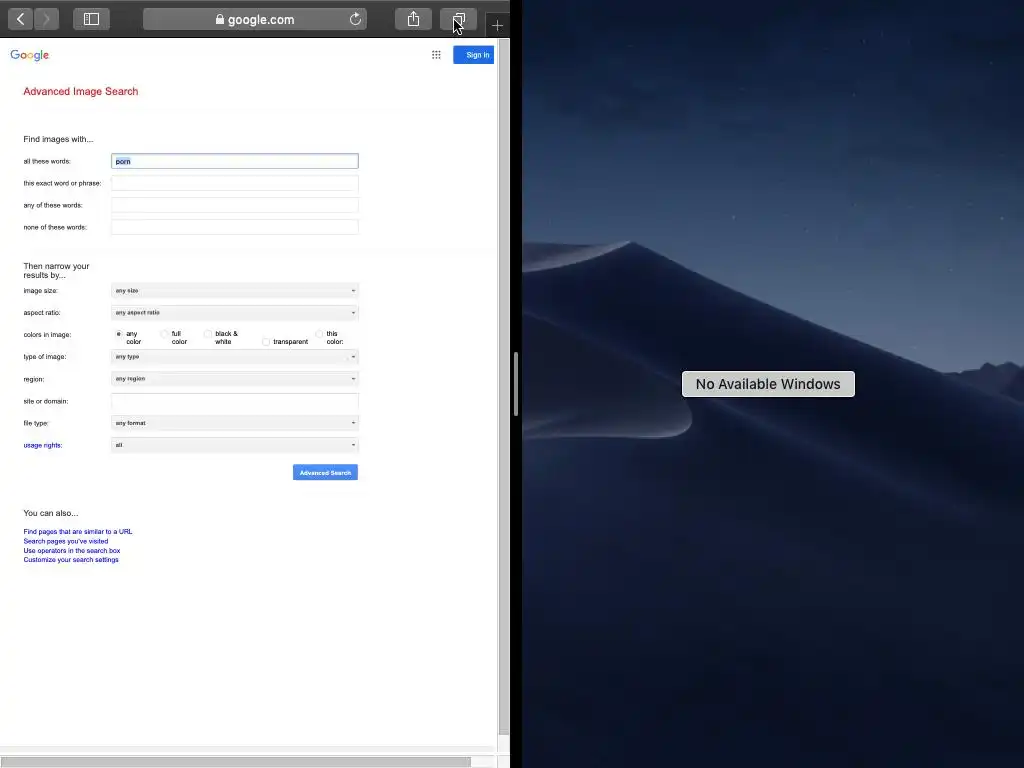Open Customize your search settings link

tap(71, 560)
